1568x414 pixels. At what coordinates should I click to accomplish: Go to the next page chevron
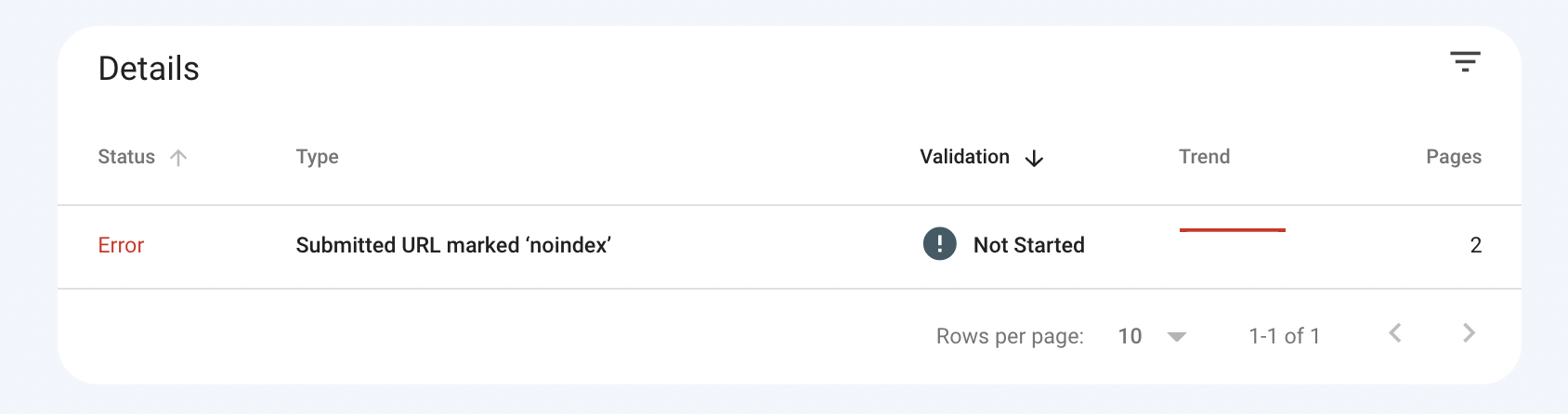click(1469, 333)
